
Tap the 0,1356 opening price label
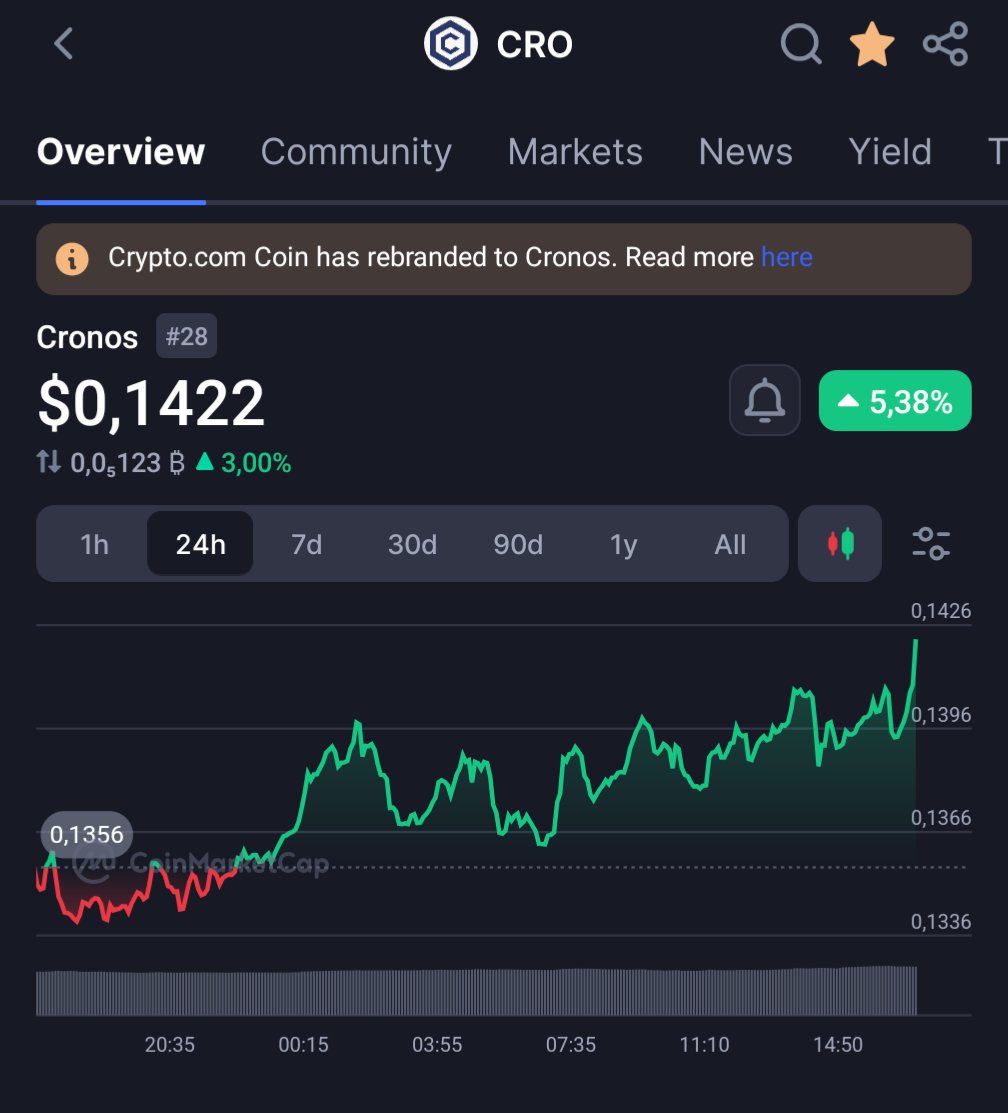coord(87,834)
